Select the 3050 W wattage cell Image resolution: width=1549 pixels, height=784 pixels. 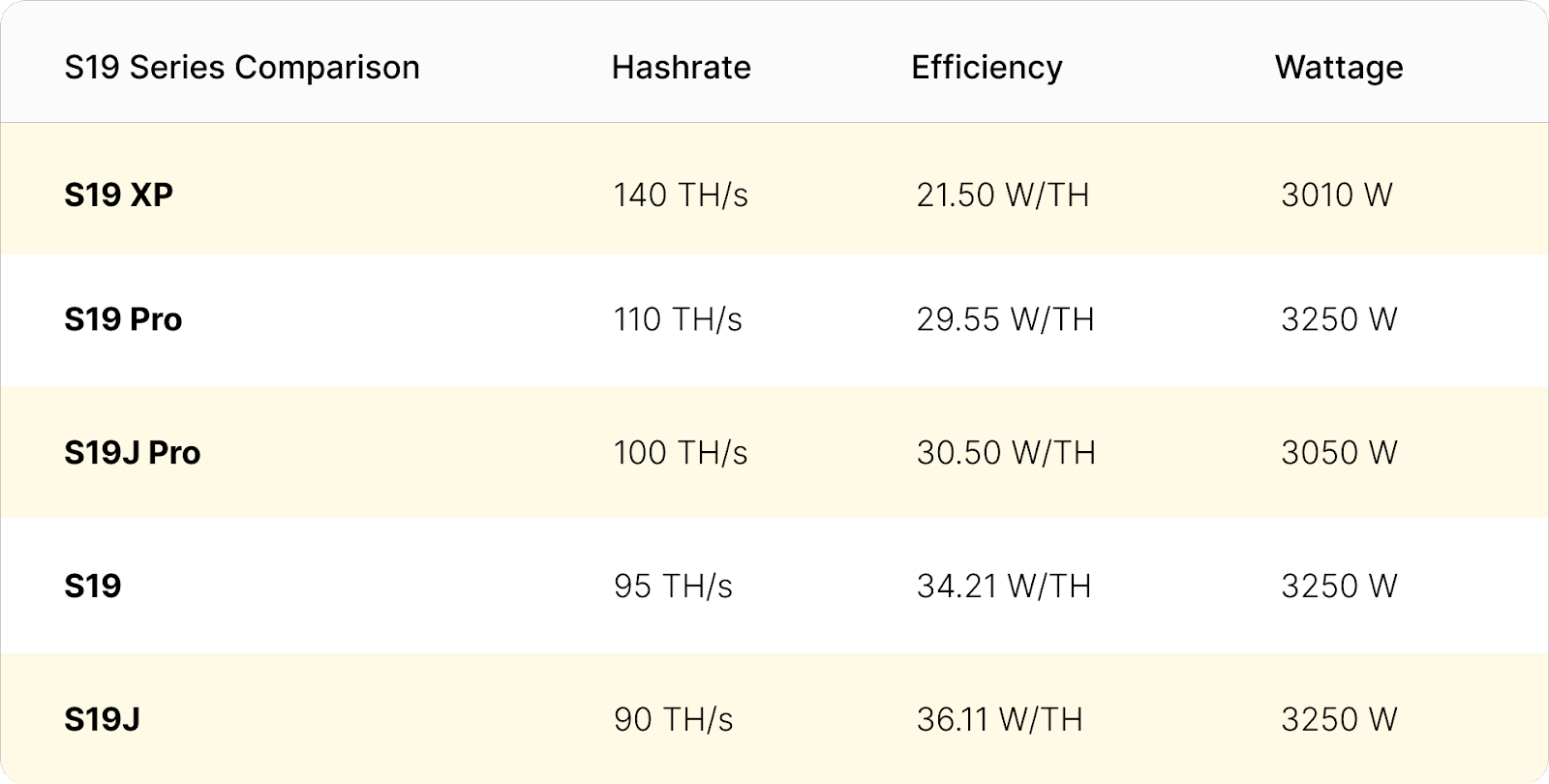(1339, 453)
